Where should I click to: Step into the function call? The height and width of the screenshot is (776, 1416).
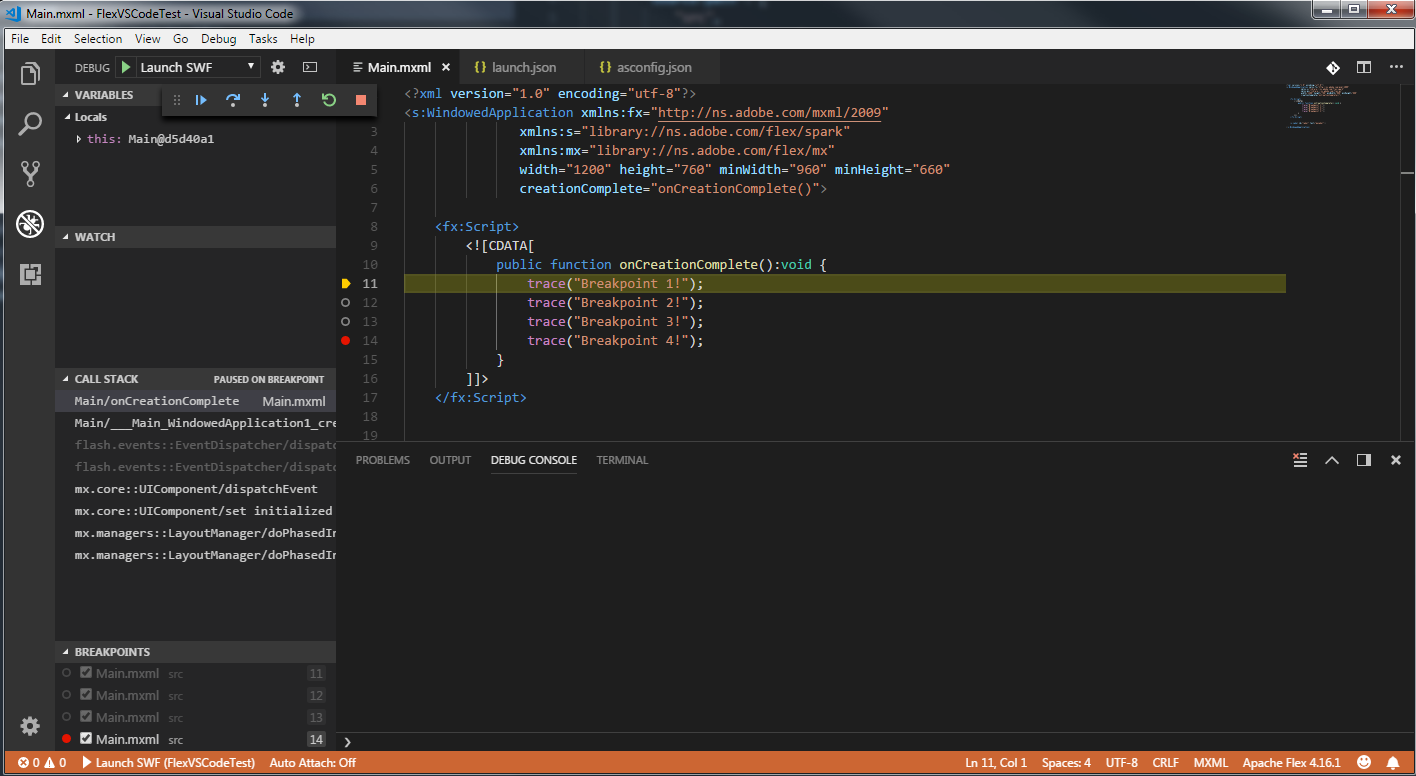click(264, 100)
